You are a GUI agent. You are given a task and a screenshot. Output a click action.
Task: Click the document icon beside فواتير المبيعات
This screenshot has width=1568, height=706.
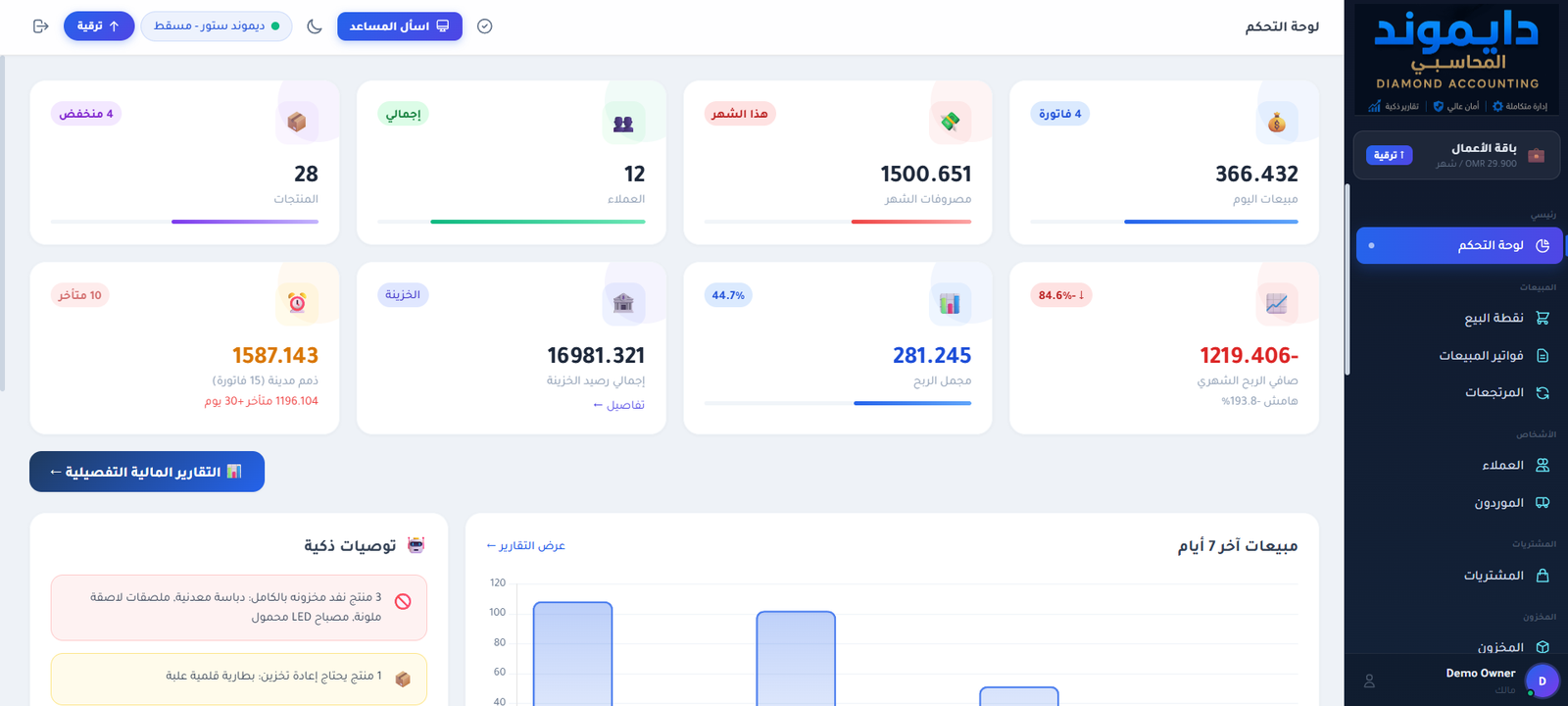1543,355
